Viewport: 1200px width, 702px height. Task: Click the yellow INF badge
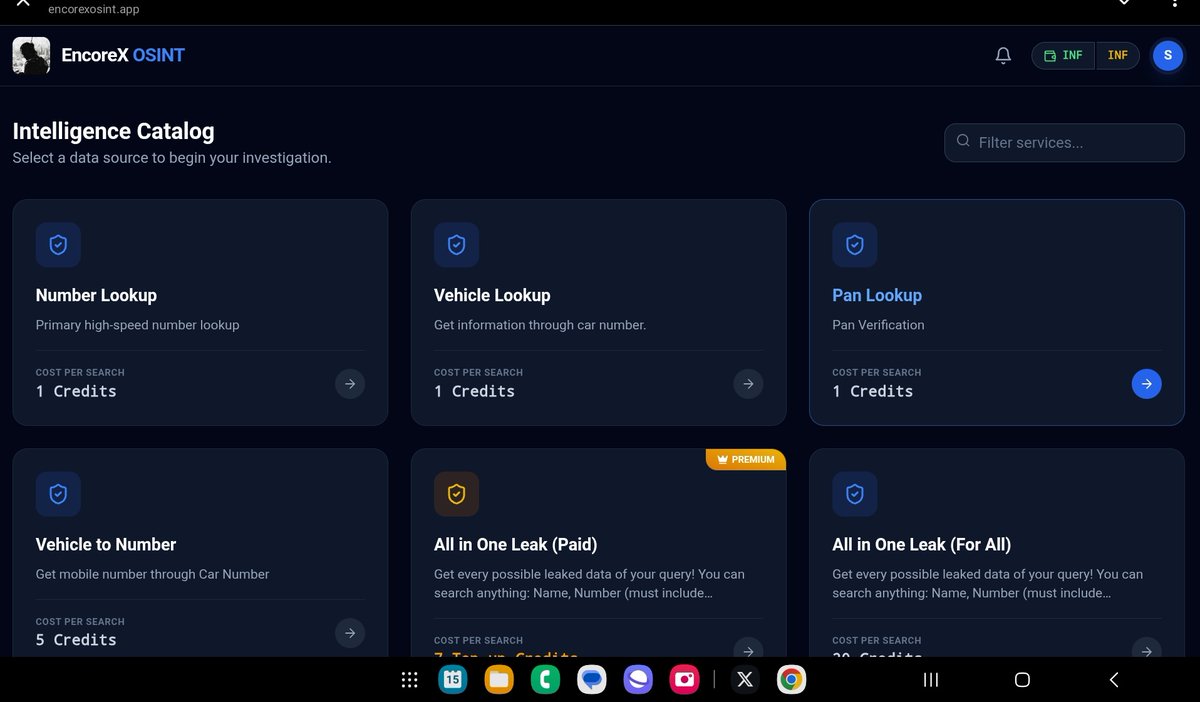(x=1118, y=56)
